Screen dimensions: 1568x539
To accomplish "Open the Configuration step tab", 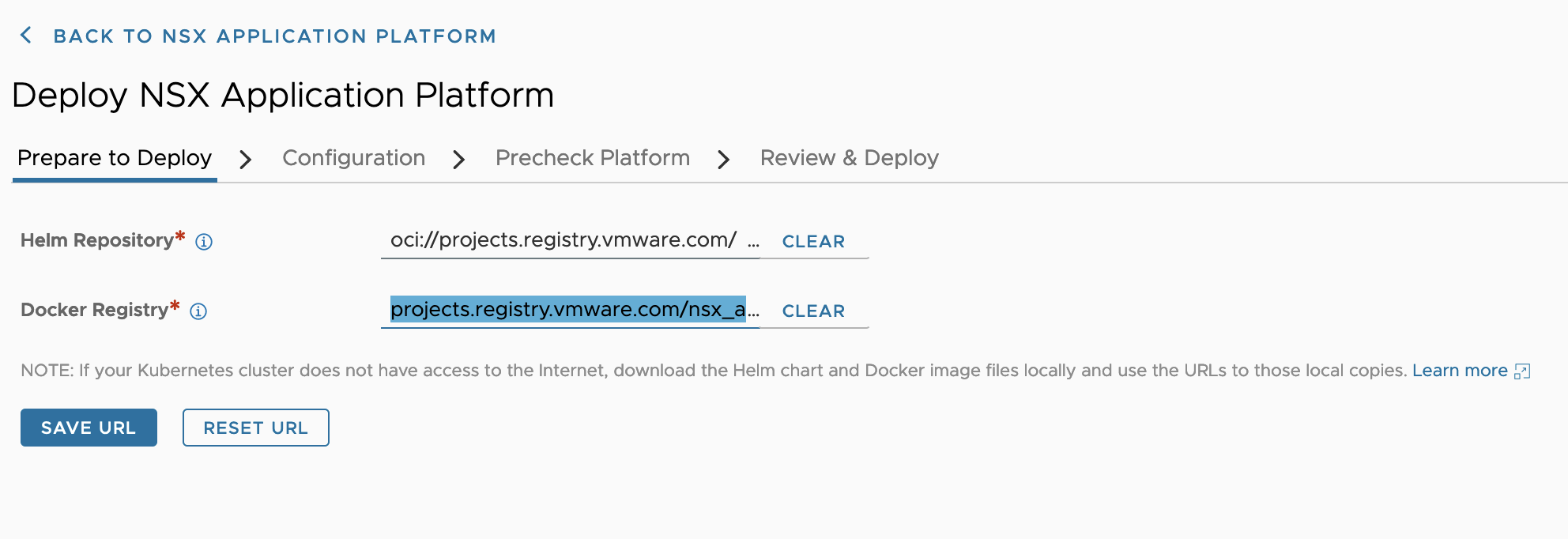I will 353,158.
